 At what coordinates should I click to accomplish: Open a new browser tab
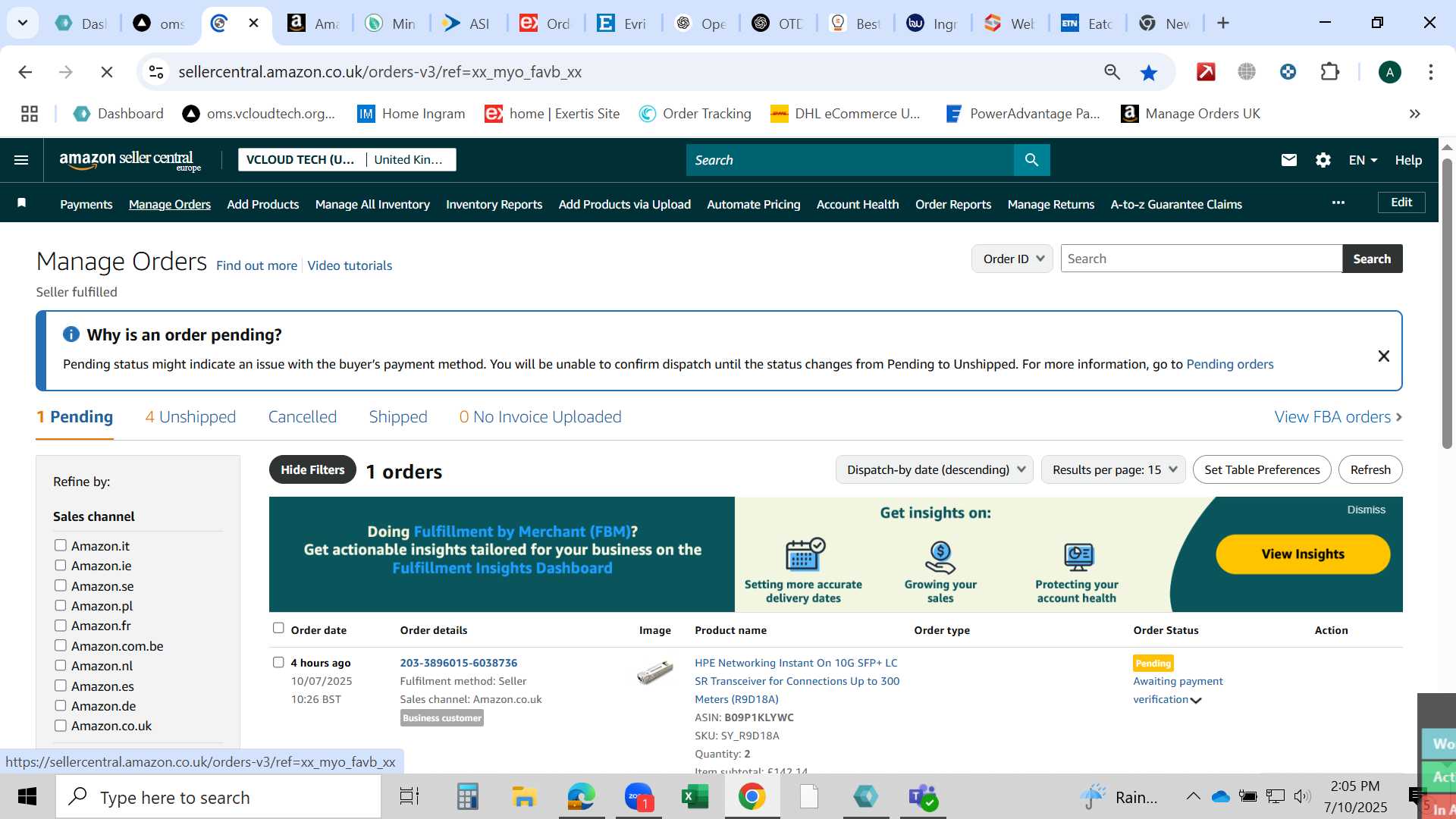pyautogui.click(x=1222, y=24)
